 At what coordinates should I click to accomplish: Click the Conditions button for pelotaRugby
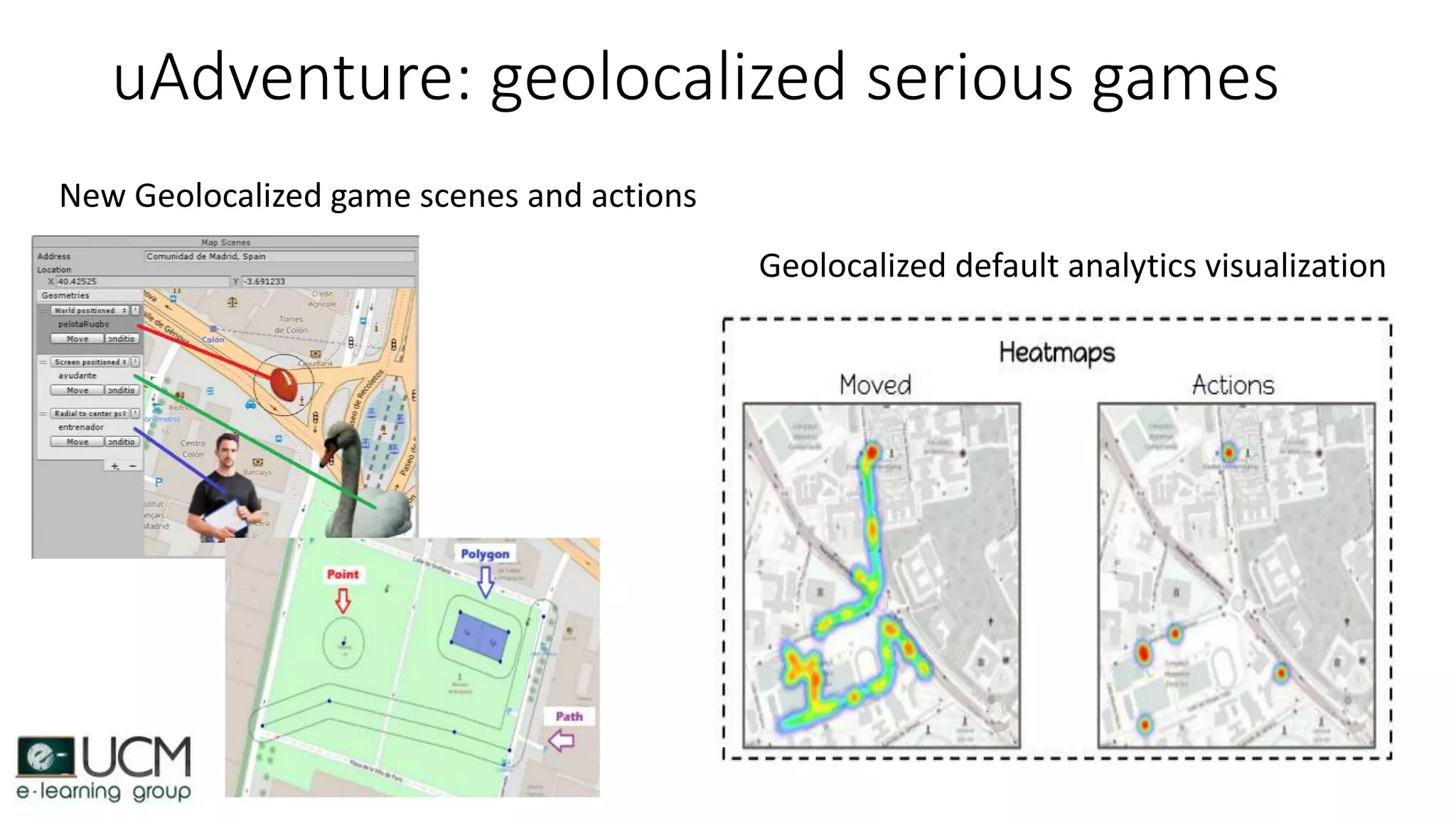122,339
